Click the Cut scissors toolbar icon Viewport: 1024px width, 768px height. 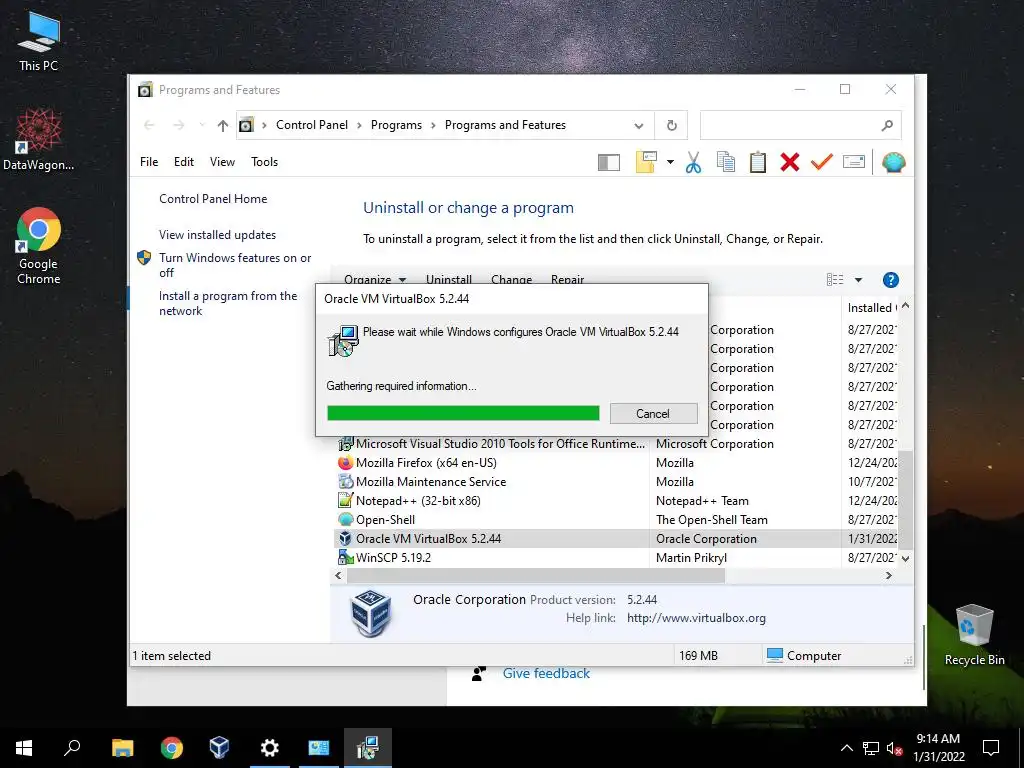(x=693, y=162)
